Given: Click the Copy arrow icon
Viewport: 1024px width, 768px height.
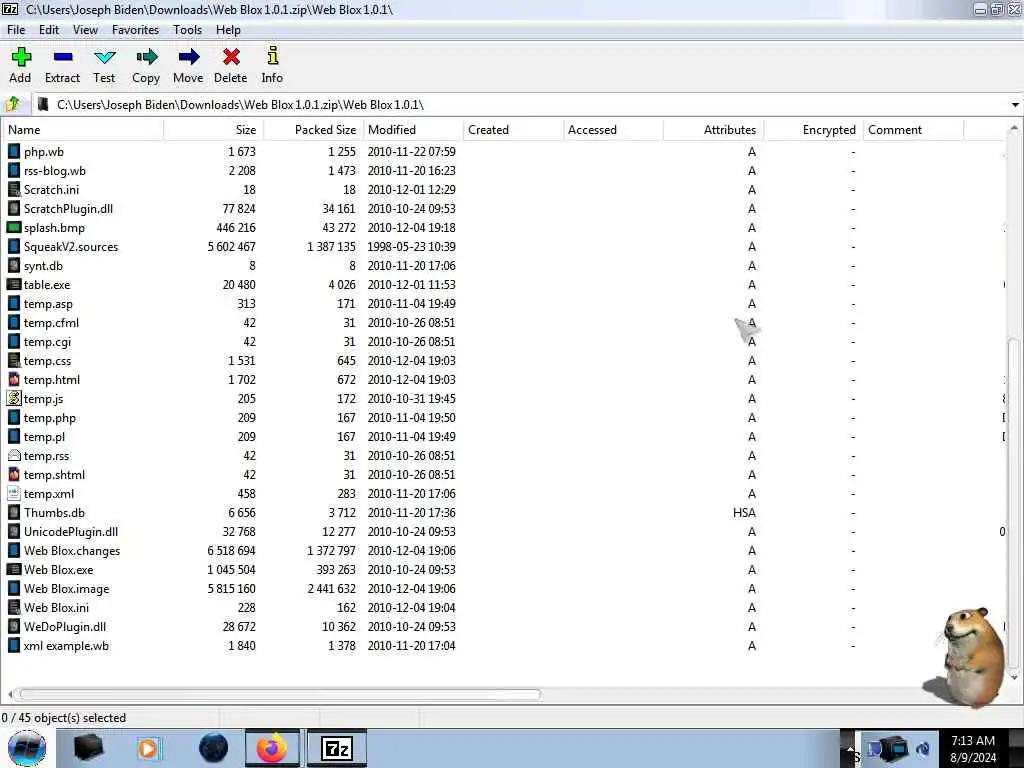Looking at the screenshot, I should click(146, 57).
